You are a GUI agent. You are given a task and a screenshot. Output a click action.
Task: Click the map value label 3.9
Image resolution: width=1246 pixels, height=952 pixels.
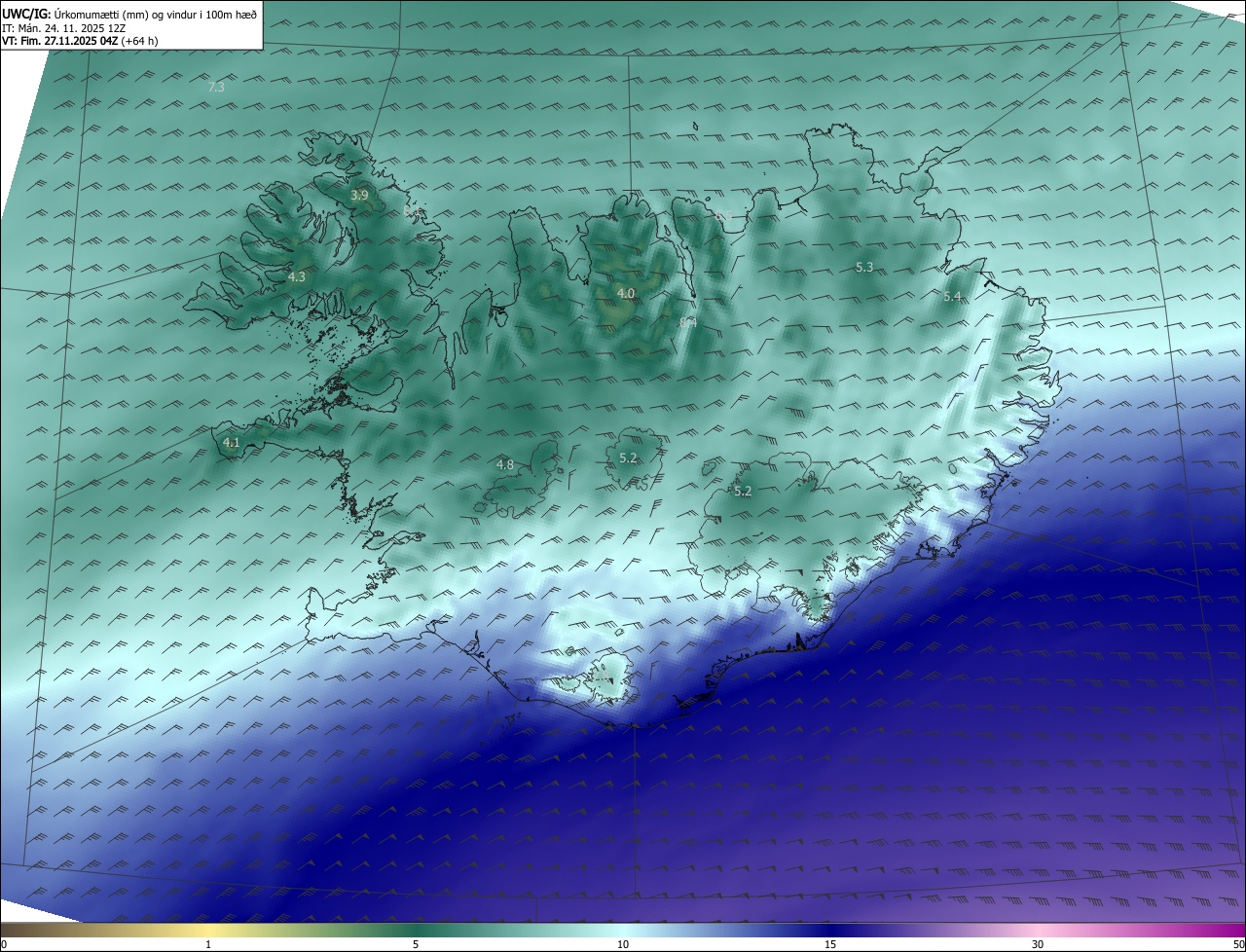[359, 196]
